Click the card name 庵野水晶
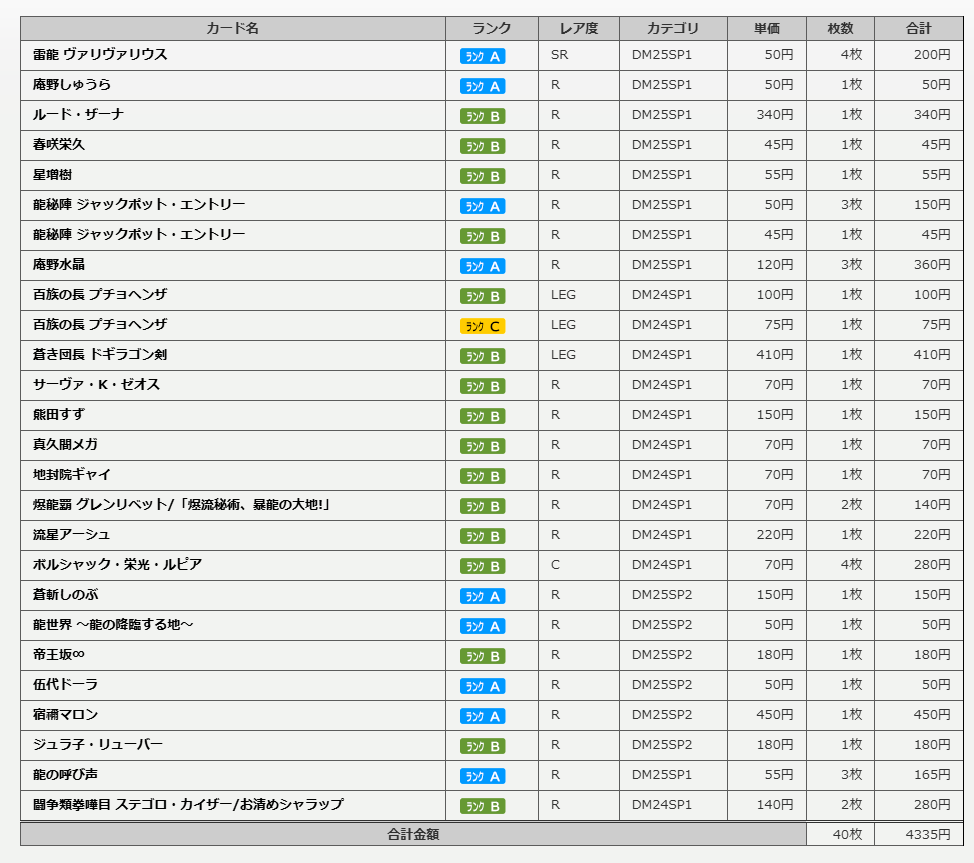Screen dimensions: 974x863 pos(58,265)
